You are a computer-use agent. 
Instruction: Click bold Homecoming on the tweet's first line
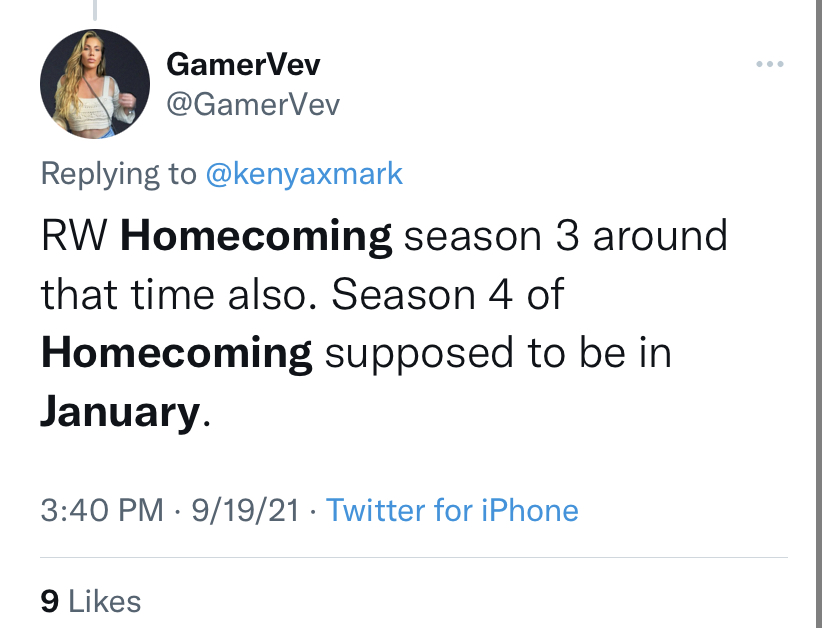coord(256,237)
